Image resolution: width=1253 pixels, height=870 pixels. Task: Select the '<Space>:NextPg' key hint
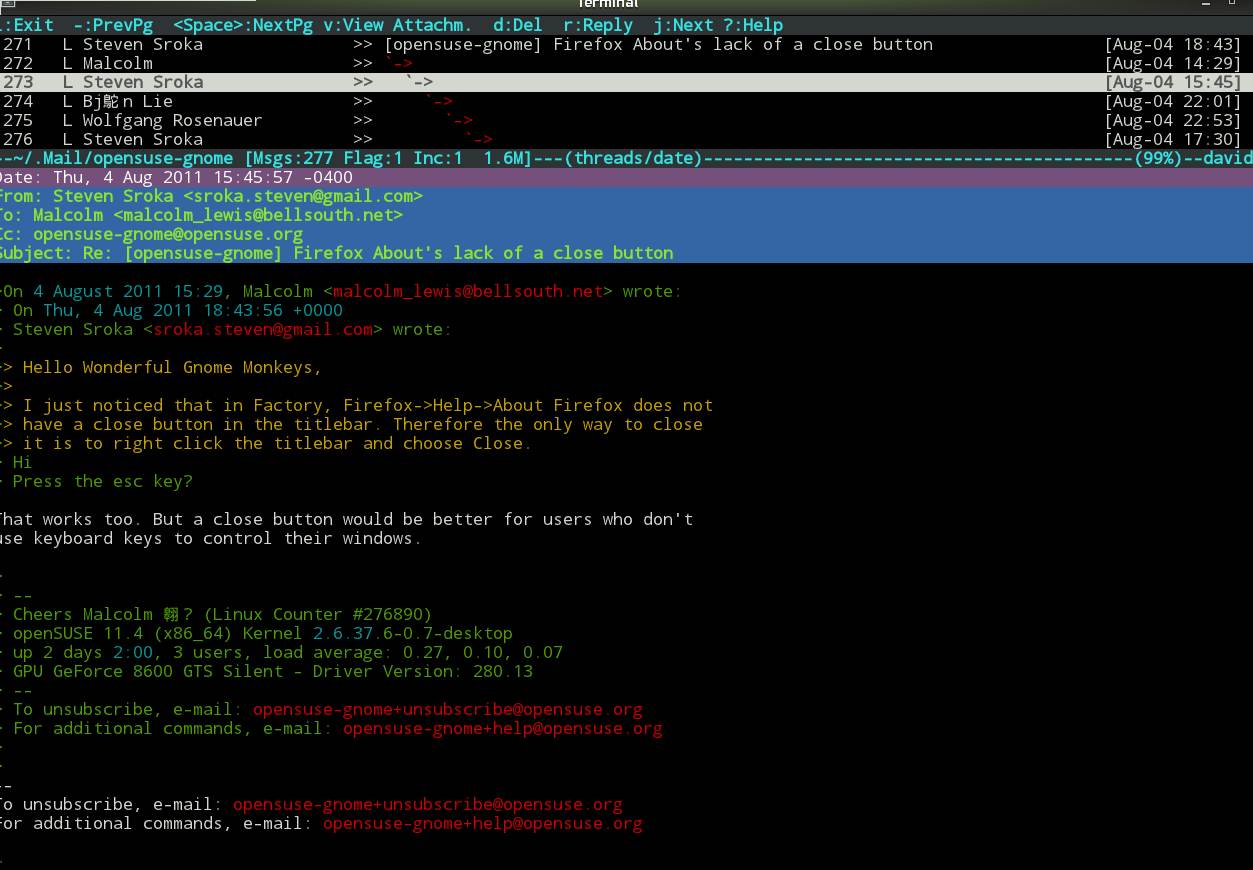(243, 25)
